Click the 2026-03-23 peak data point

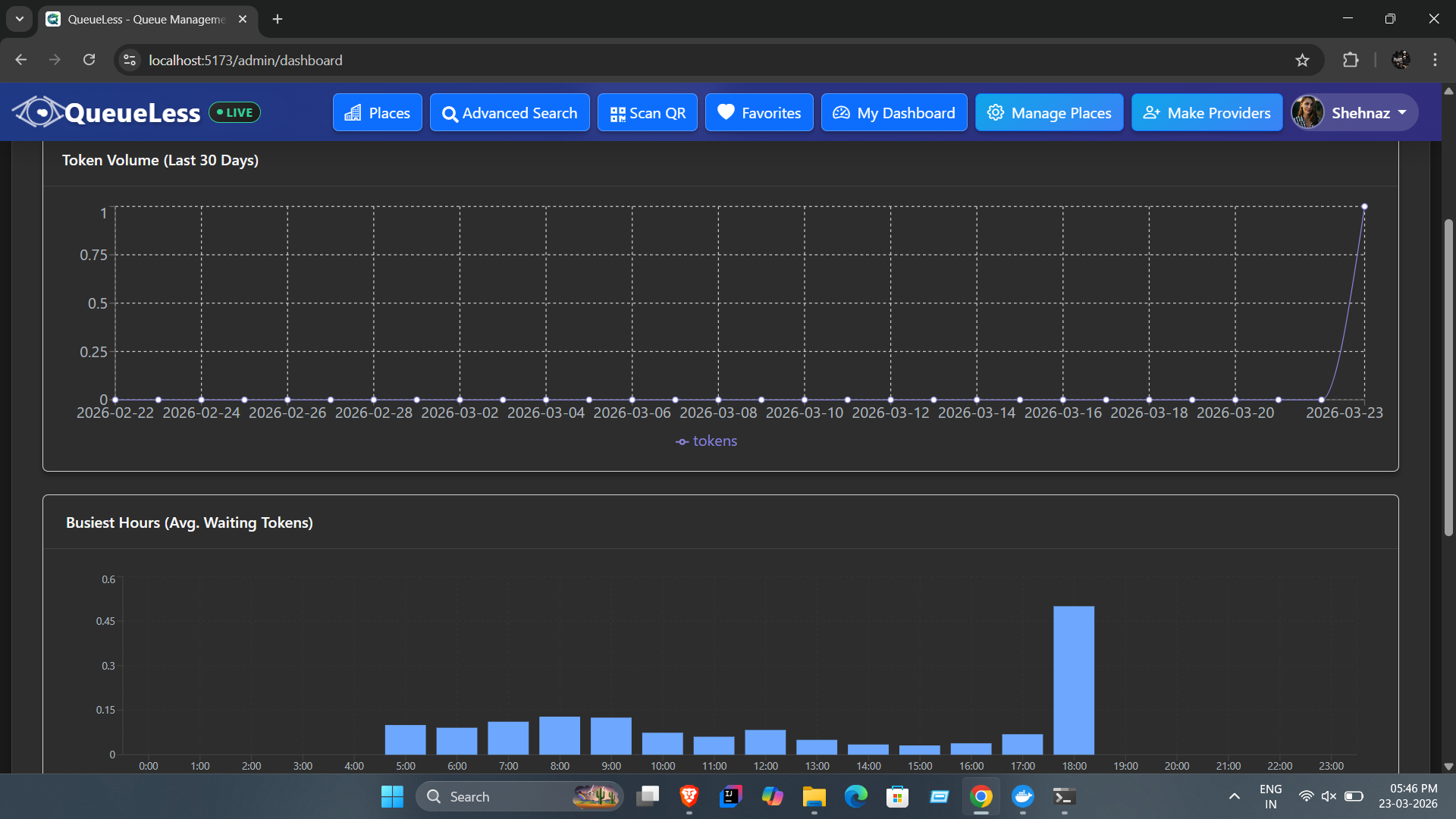pos(1364,206)
